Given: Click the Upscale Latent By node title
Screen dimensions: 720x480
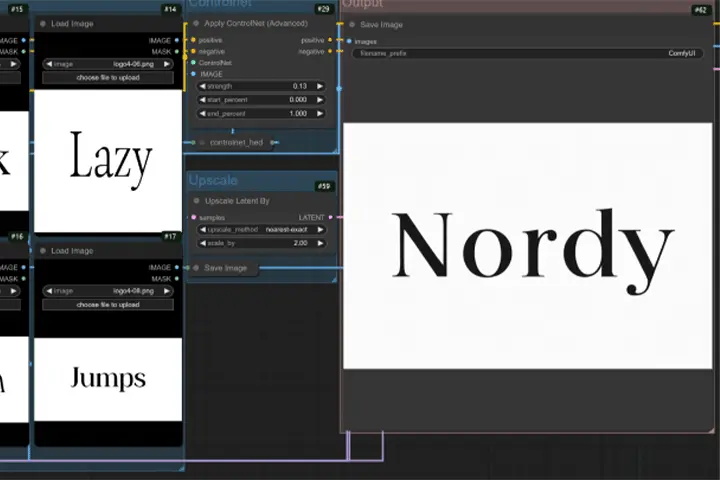Looking at the screenshot, I should coord(237,201).
